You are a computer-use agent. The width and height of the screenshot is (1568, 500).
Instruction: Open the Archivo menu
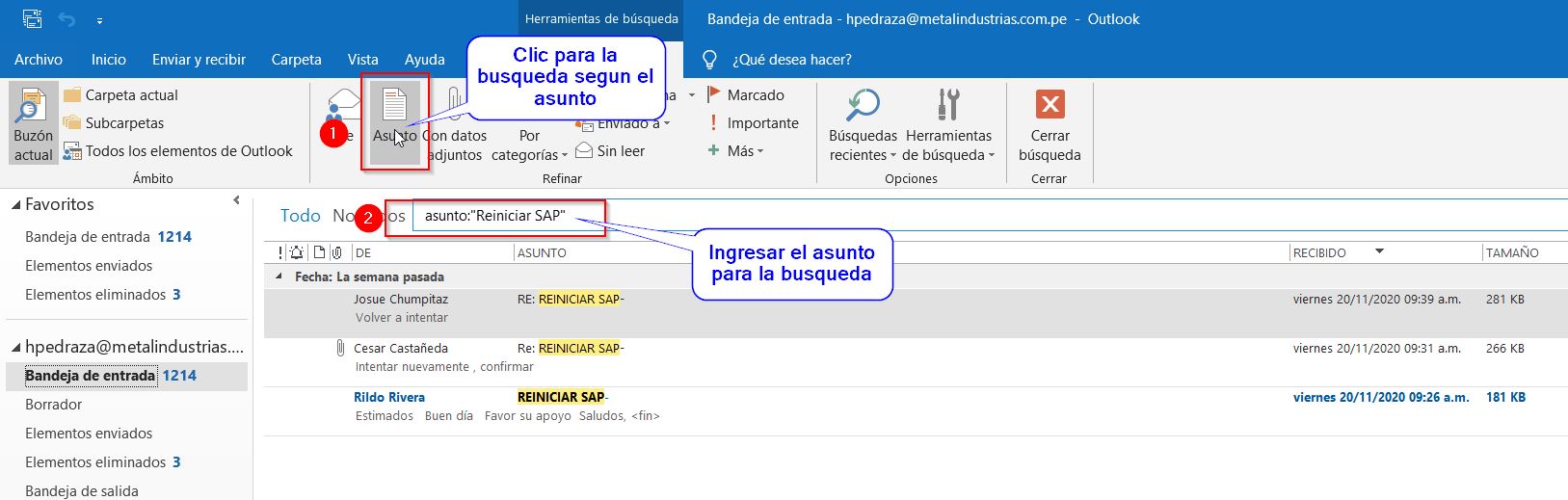tap(39, 60)
